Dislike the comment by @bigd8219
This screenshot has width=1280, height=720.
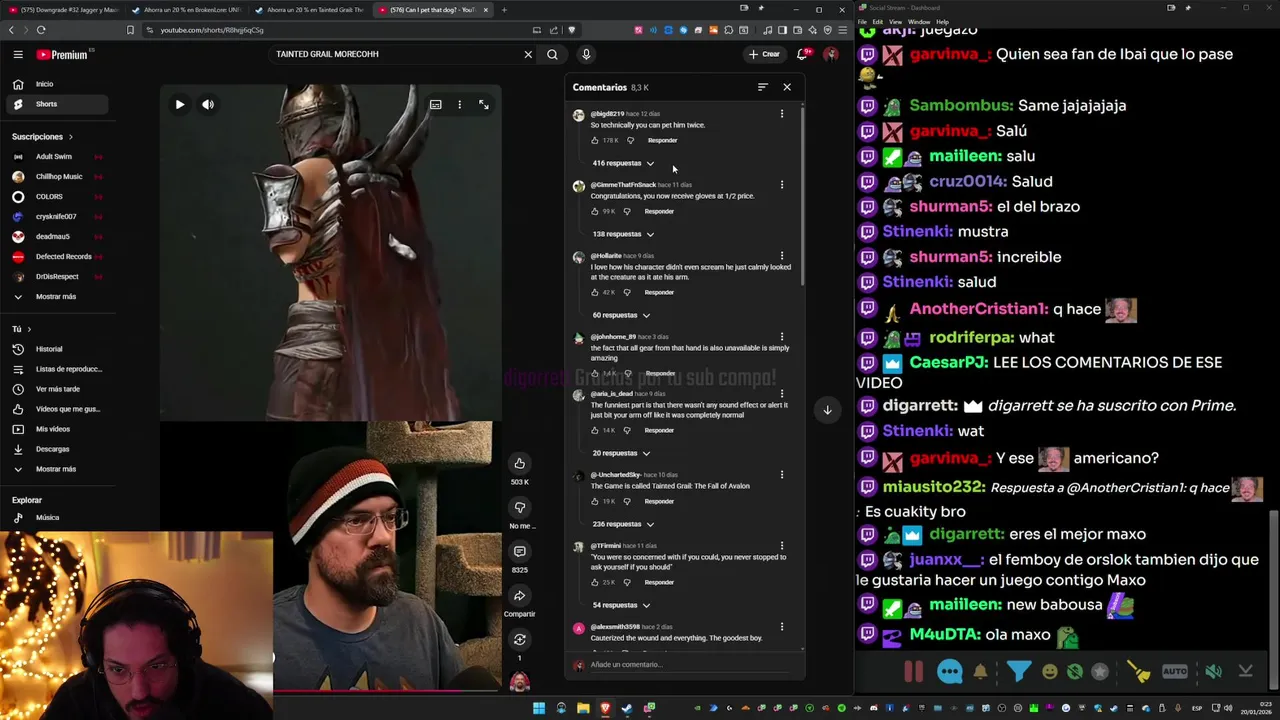coord(630,140)
